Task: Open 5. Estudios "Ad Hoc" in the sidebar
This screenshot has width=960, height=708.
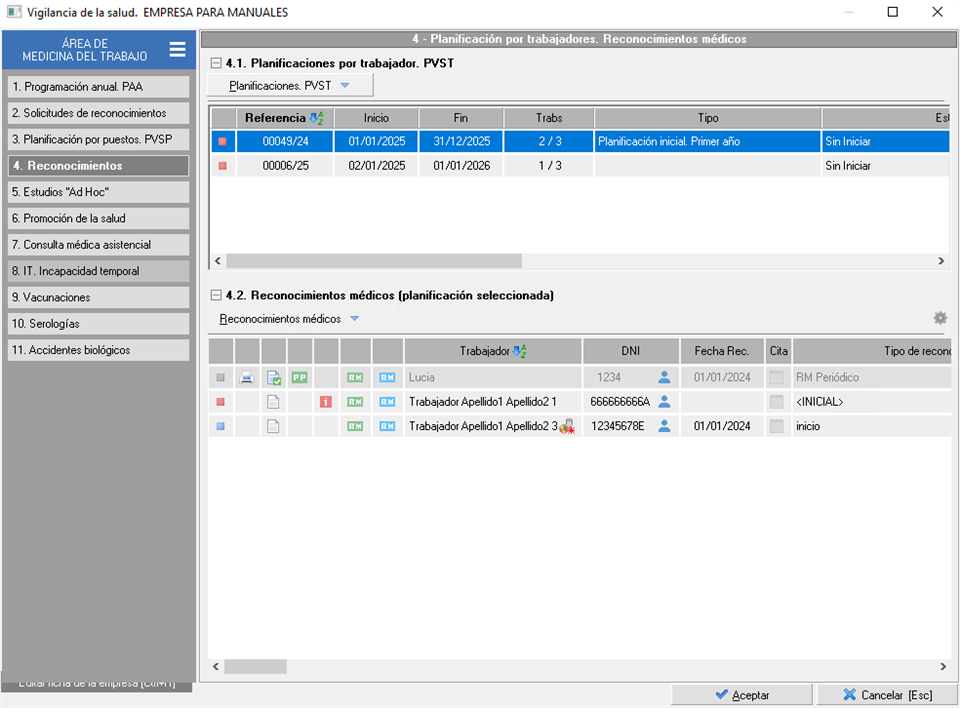Action: point(96,191)
